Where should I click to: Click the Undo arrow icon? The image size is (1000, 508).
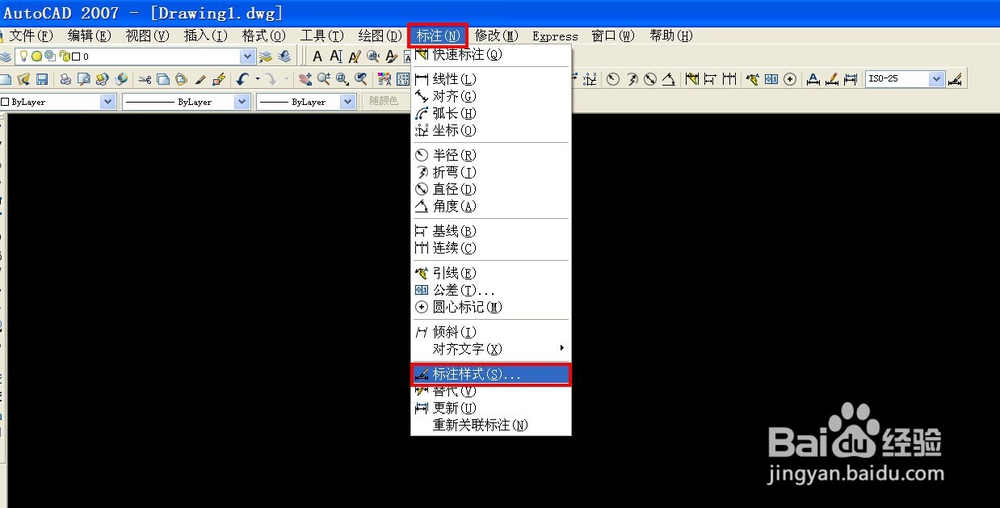tap(243, 79)
